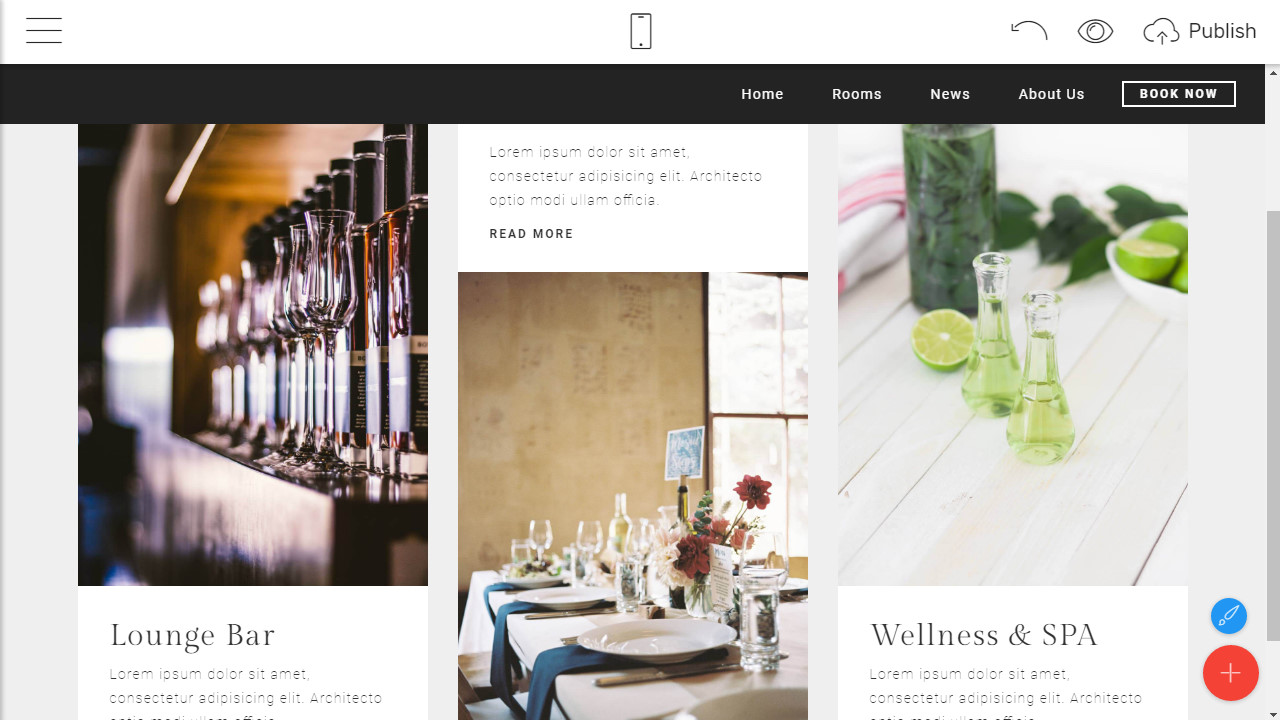Click the dining table photo

click(633, 496)
